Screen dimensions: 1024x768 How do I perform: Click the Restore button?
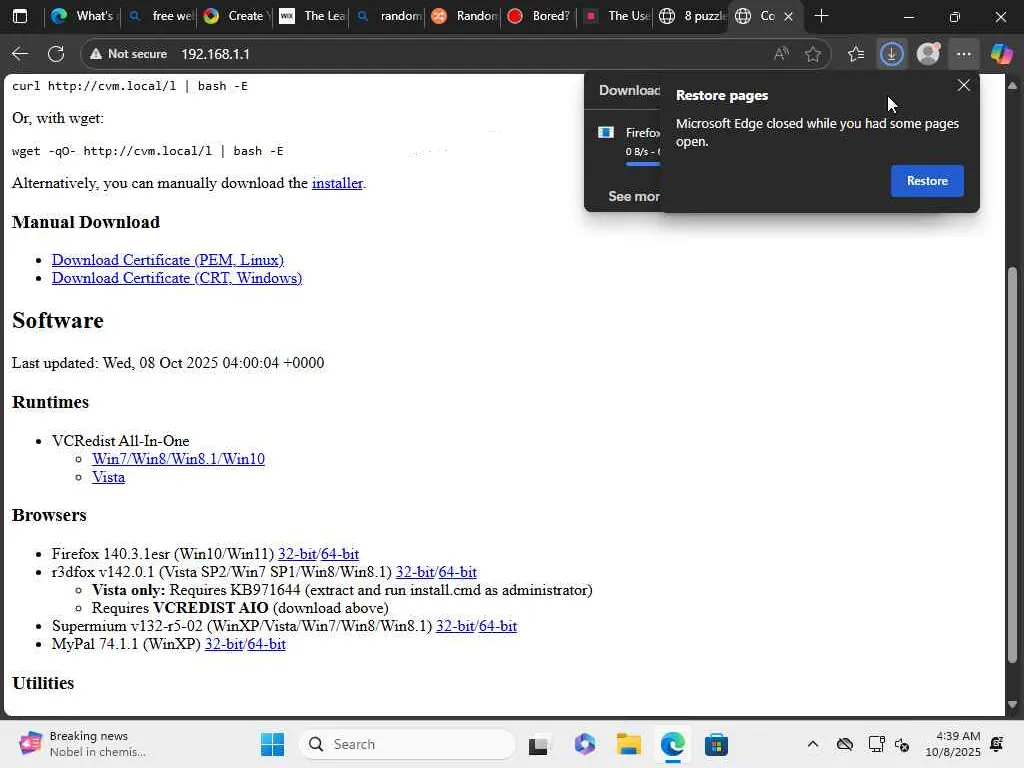[x=927, y=181]
